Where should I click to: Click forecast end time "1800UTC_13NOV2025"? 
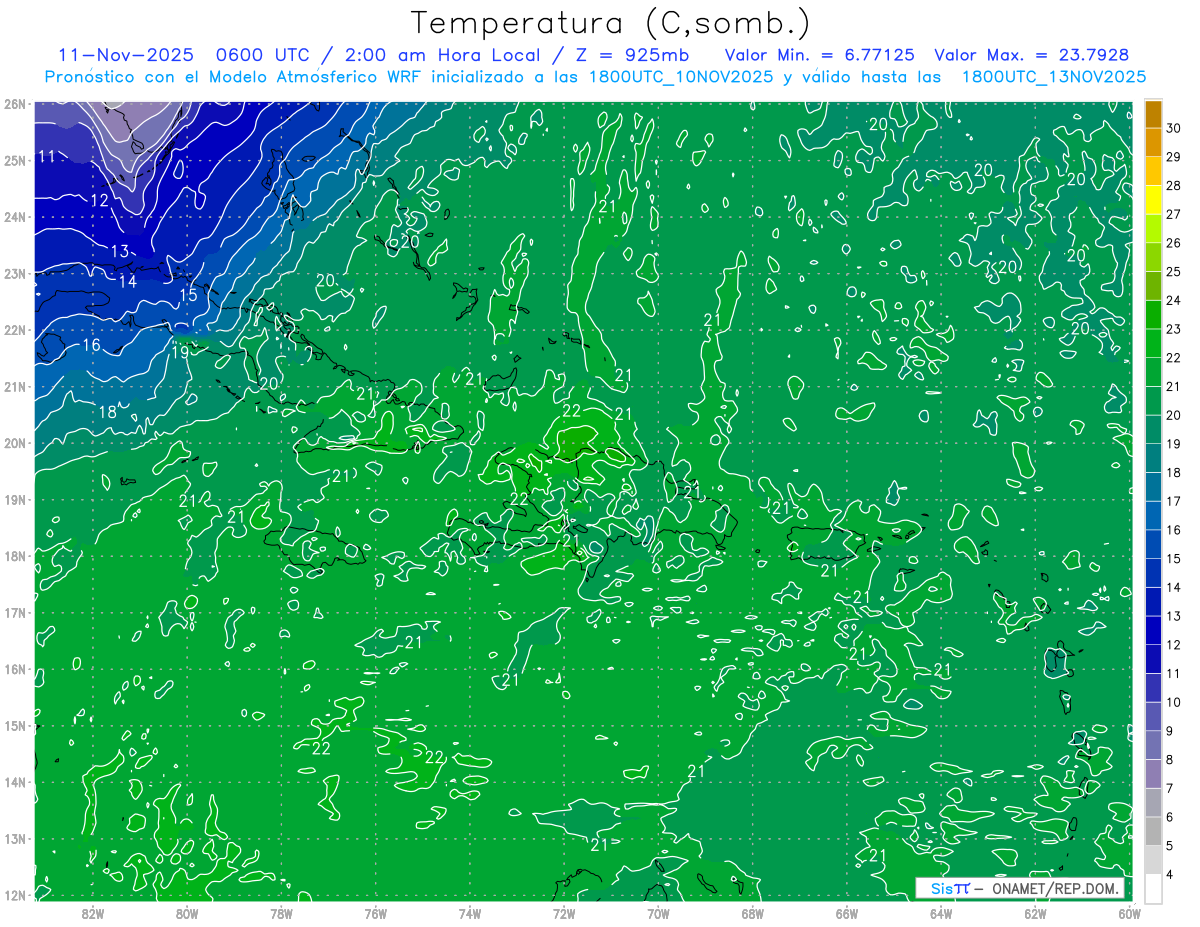pyautogui.click(x=1054, y=76)
